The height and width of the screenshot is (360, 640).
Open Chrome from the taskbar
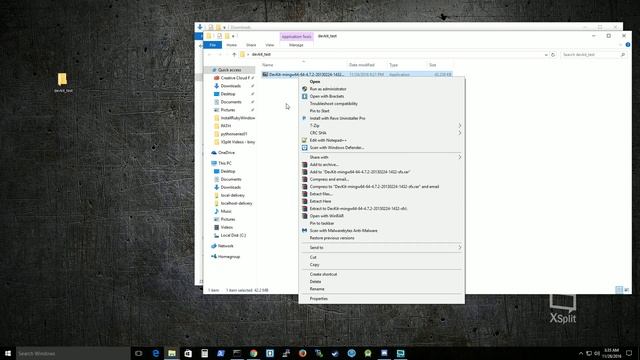[253, 353]
